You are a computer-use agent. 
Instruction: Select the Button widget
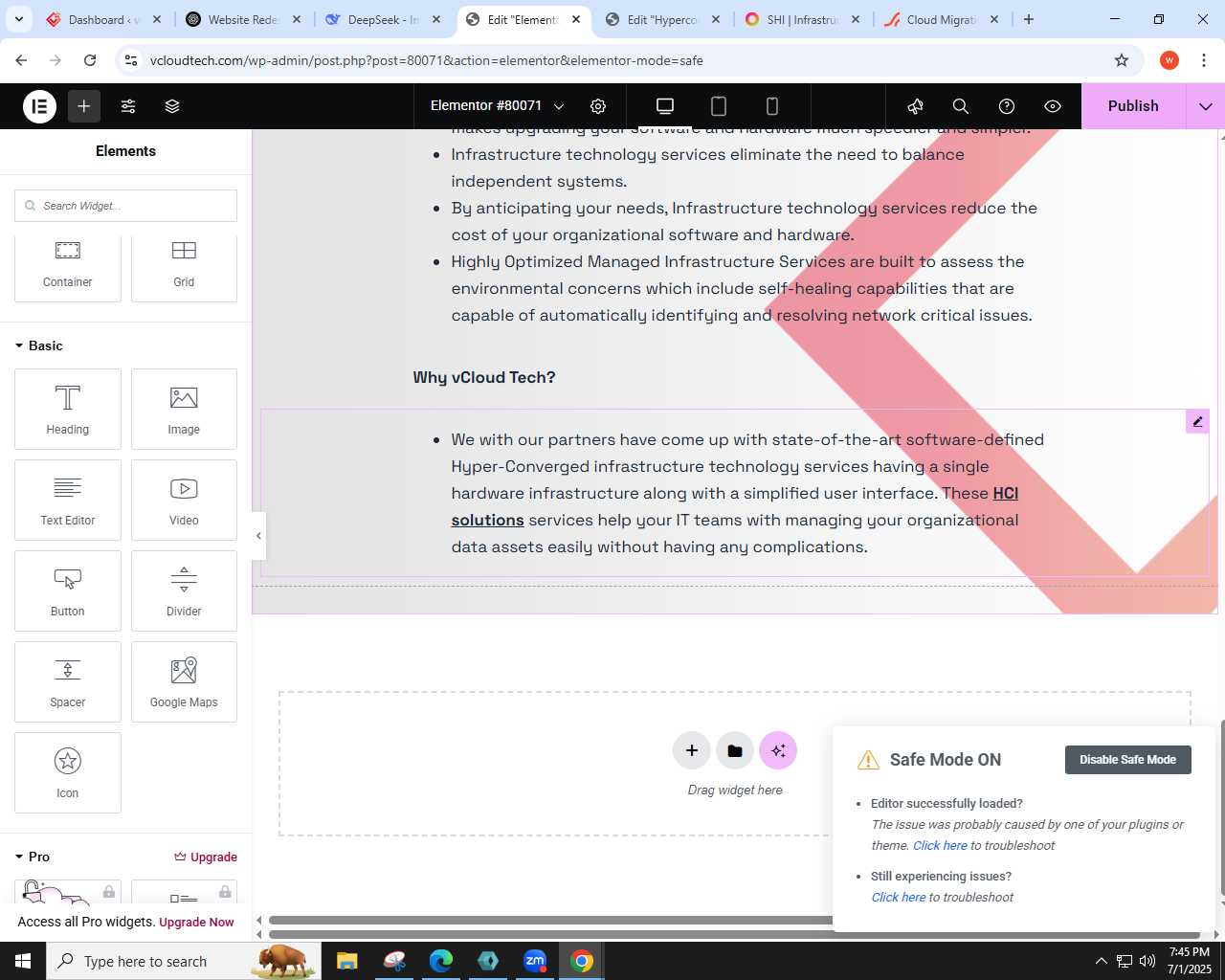click(x=68, y=590)
